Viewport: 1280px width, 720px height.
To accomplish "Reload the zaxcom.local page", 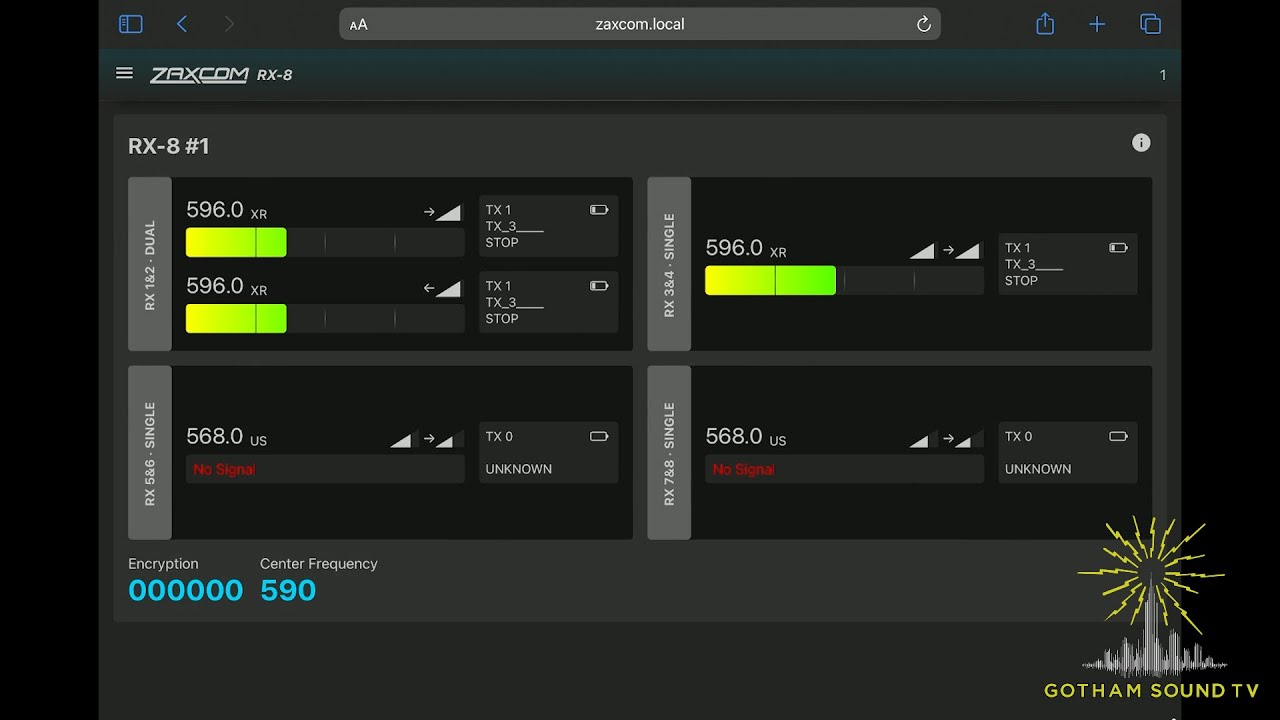I will [x=924, y=24].
